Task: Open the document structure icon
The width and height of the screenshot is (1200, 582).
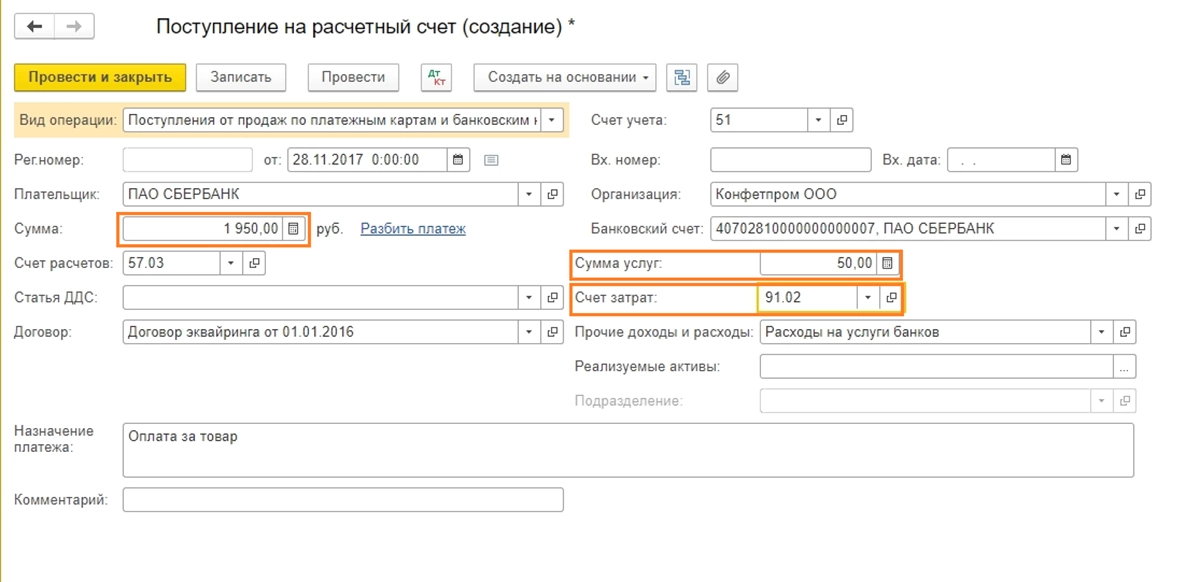Action: [x=683, y=77]
